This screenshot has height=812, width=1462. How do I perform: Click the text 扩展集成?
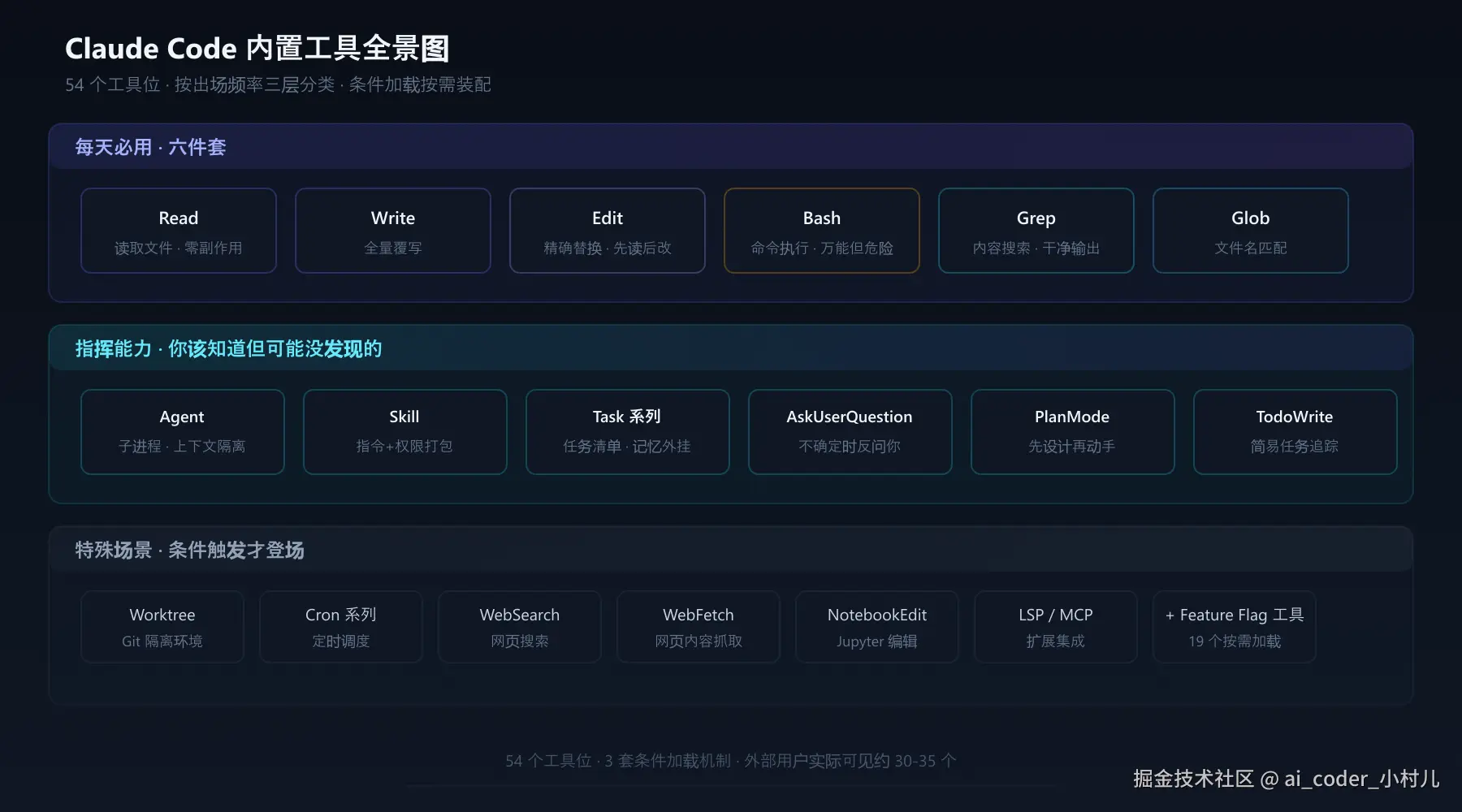coord(1056,641)
